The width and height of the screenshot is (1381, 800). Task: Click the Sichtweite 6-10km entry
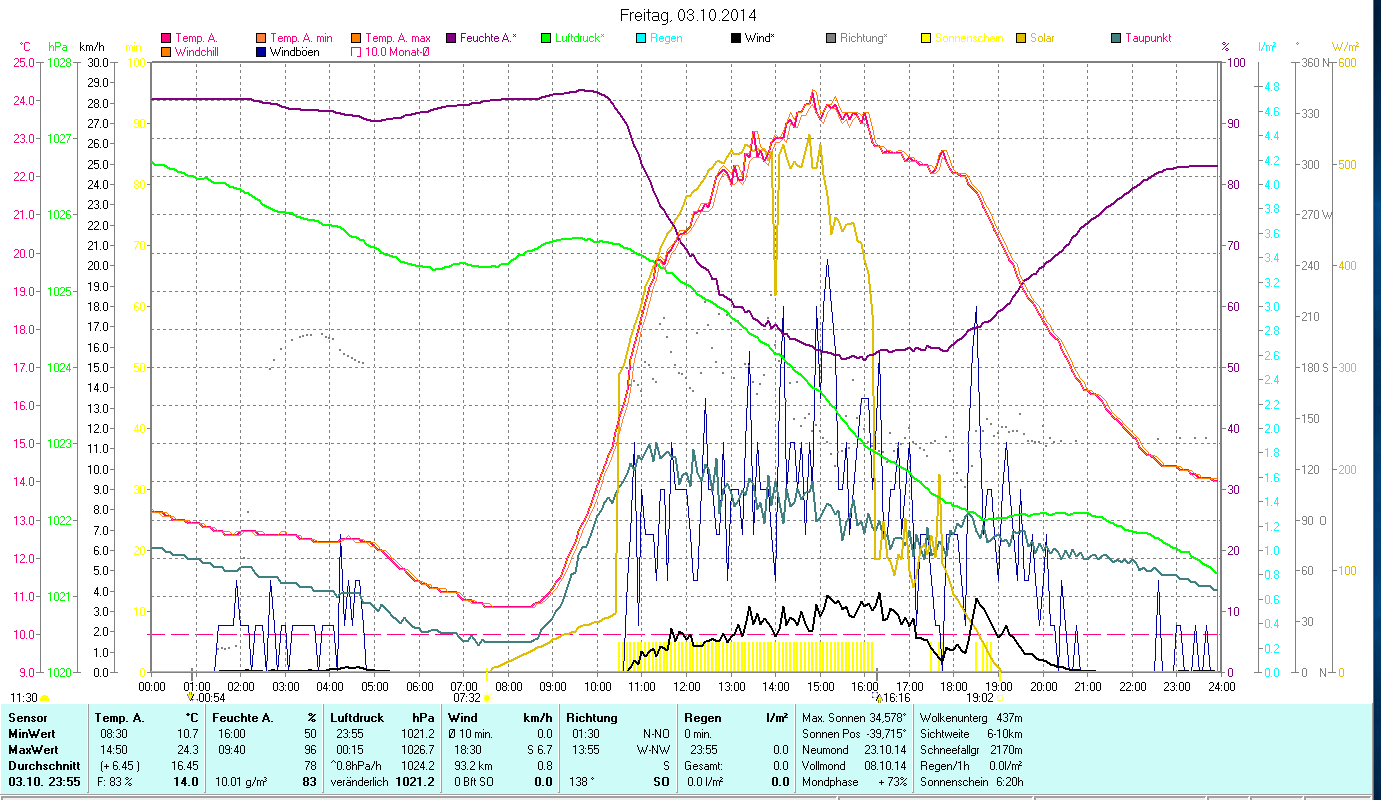coord(971,734)
